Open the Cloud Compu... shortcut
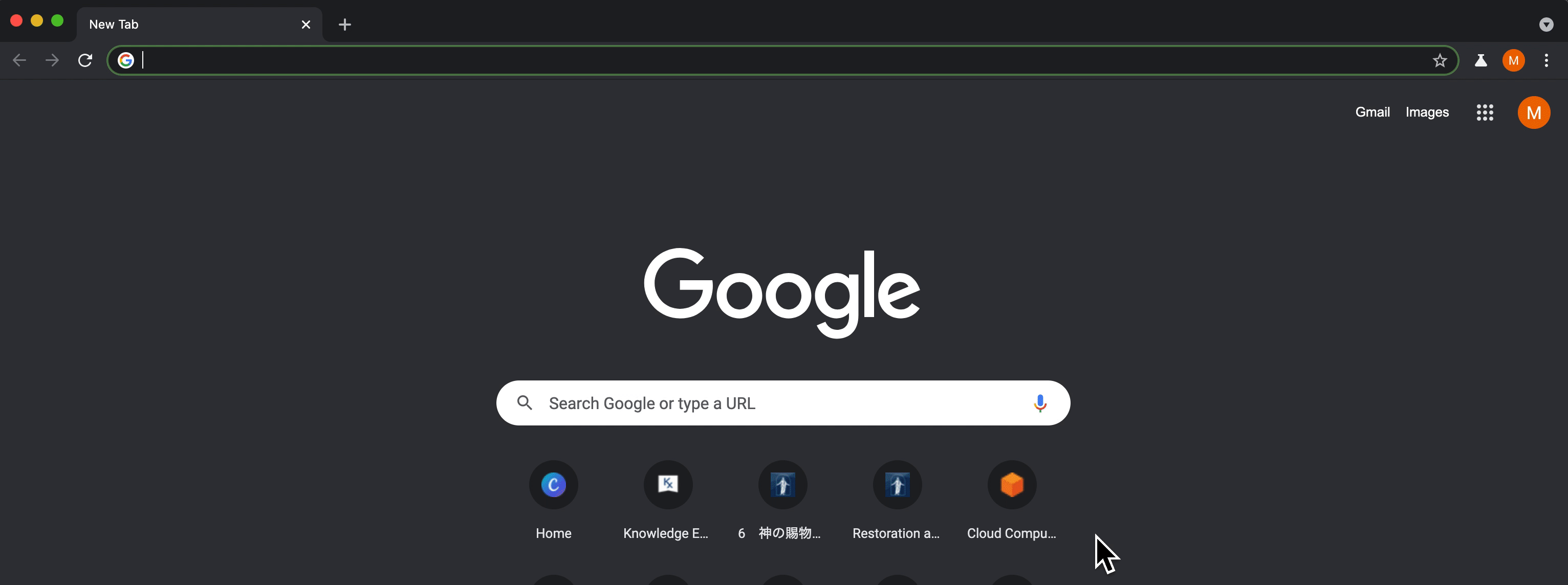 point(1011,484)
